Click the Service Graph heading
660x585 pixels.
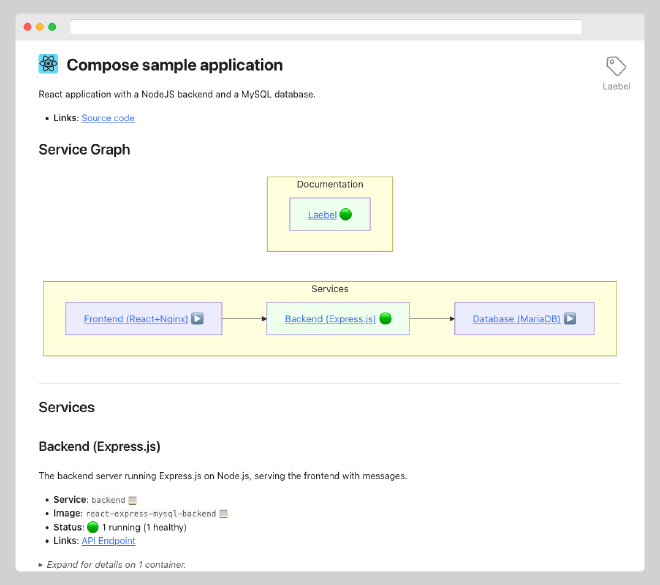pyautogui.click(x=84, y=150)
